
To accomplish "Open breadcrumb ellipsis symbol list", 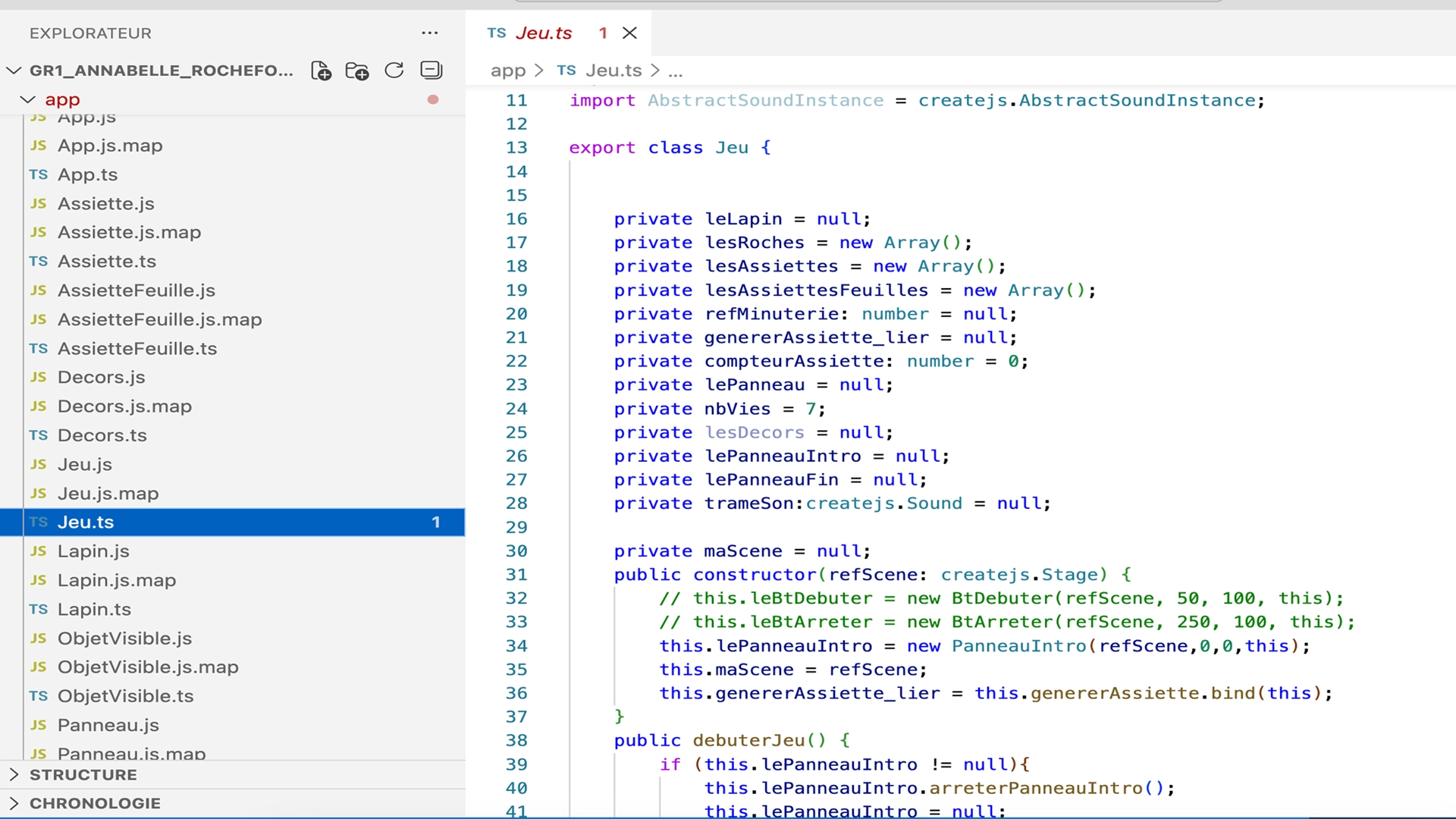I will tap(676, 71).
